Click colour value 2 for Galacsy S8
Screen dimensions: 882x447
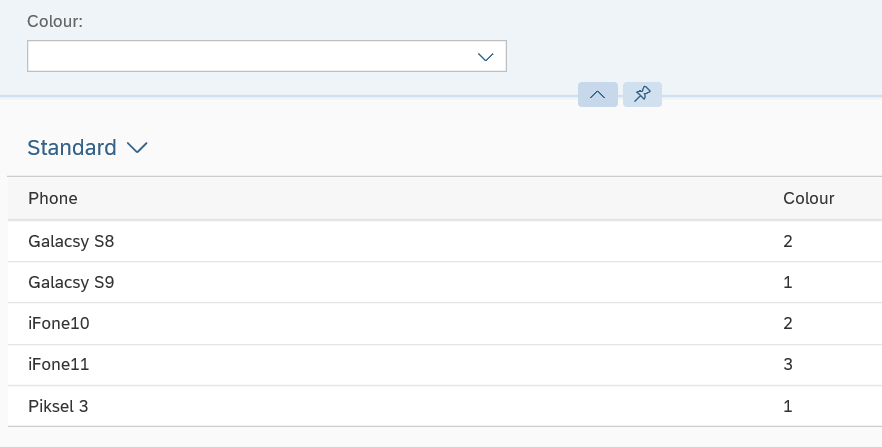click(x=788, y=241)
